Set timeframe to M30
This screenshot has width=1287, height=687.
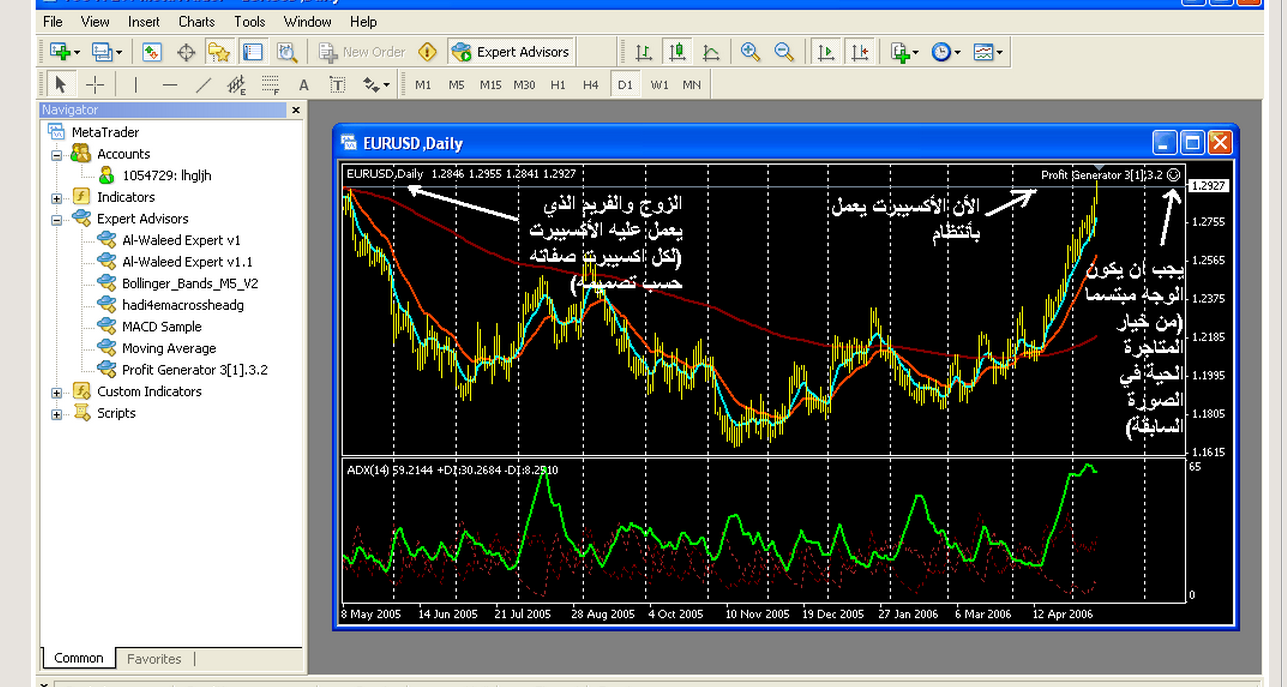(524, 85)
